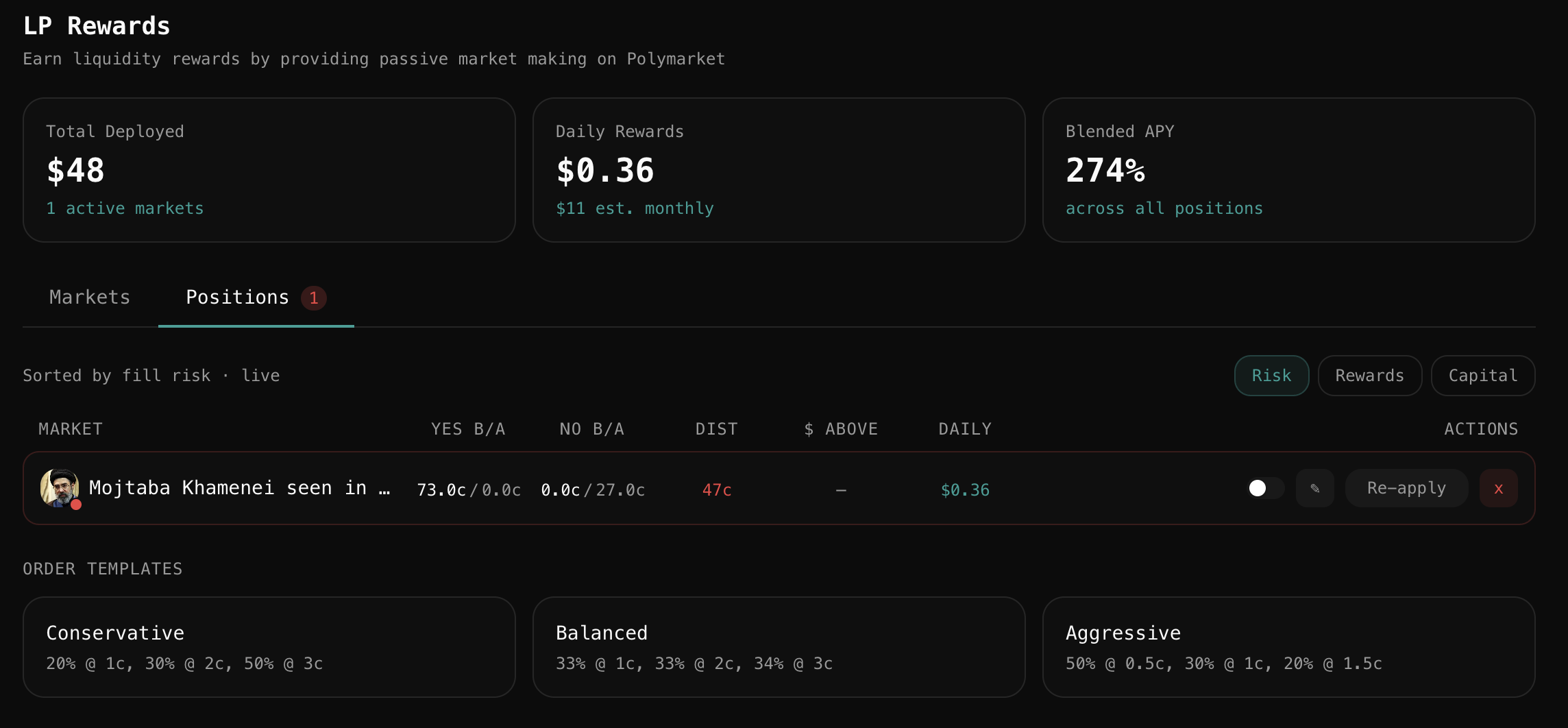Switch to the Markets tab
This screenshot has width=1568, height=728.
pos(90,298)
